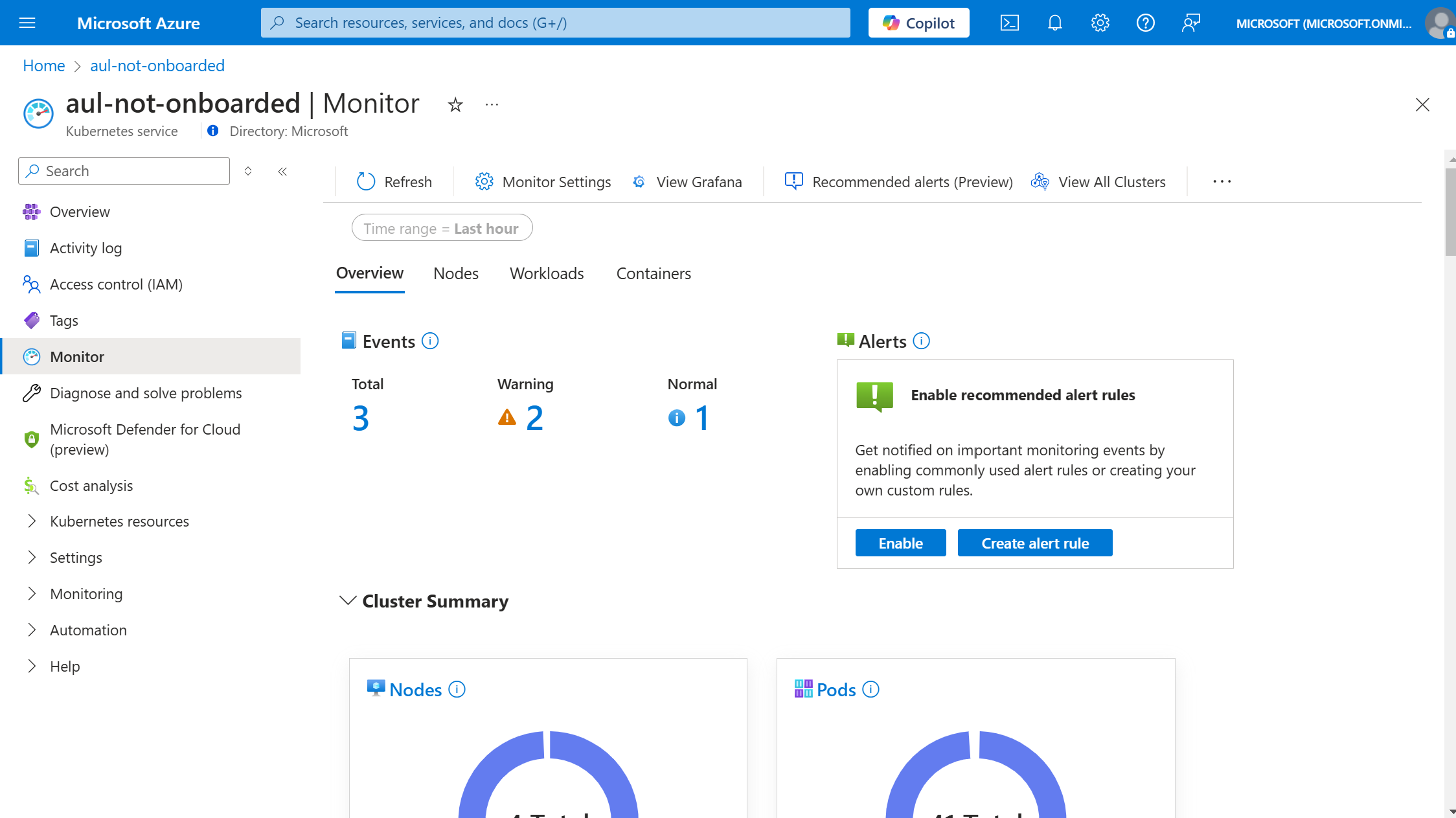Switch to Nodes monitoring tab

(x=456, y=273)
